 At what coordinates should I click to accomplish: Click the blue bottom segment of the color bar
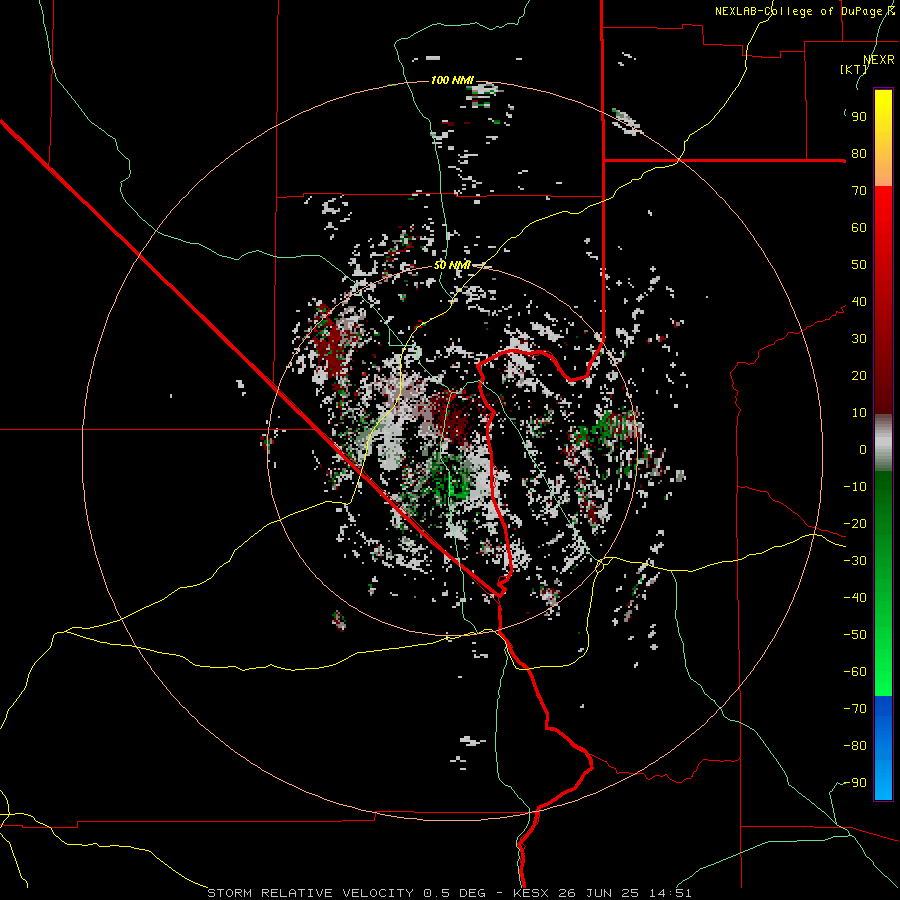point(883,748)
